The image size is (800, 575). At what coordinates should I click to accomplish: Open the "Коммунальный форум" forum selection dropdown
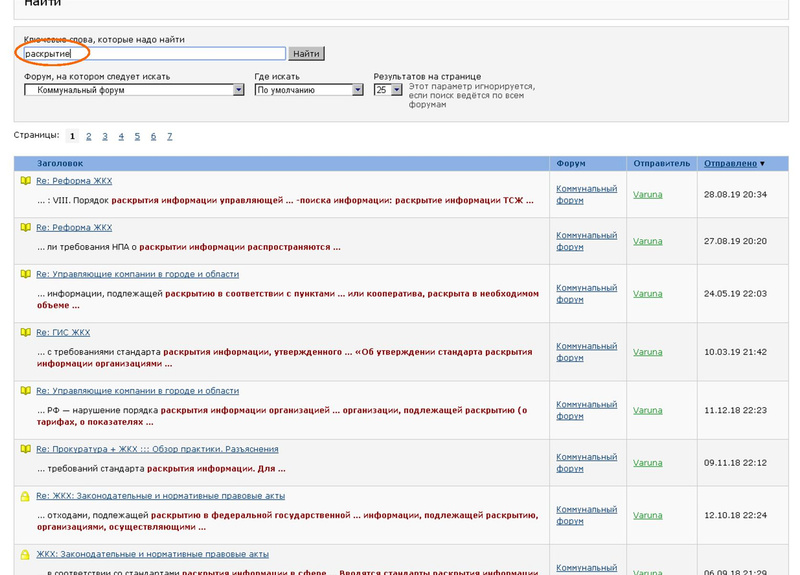click(238, 90)
